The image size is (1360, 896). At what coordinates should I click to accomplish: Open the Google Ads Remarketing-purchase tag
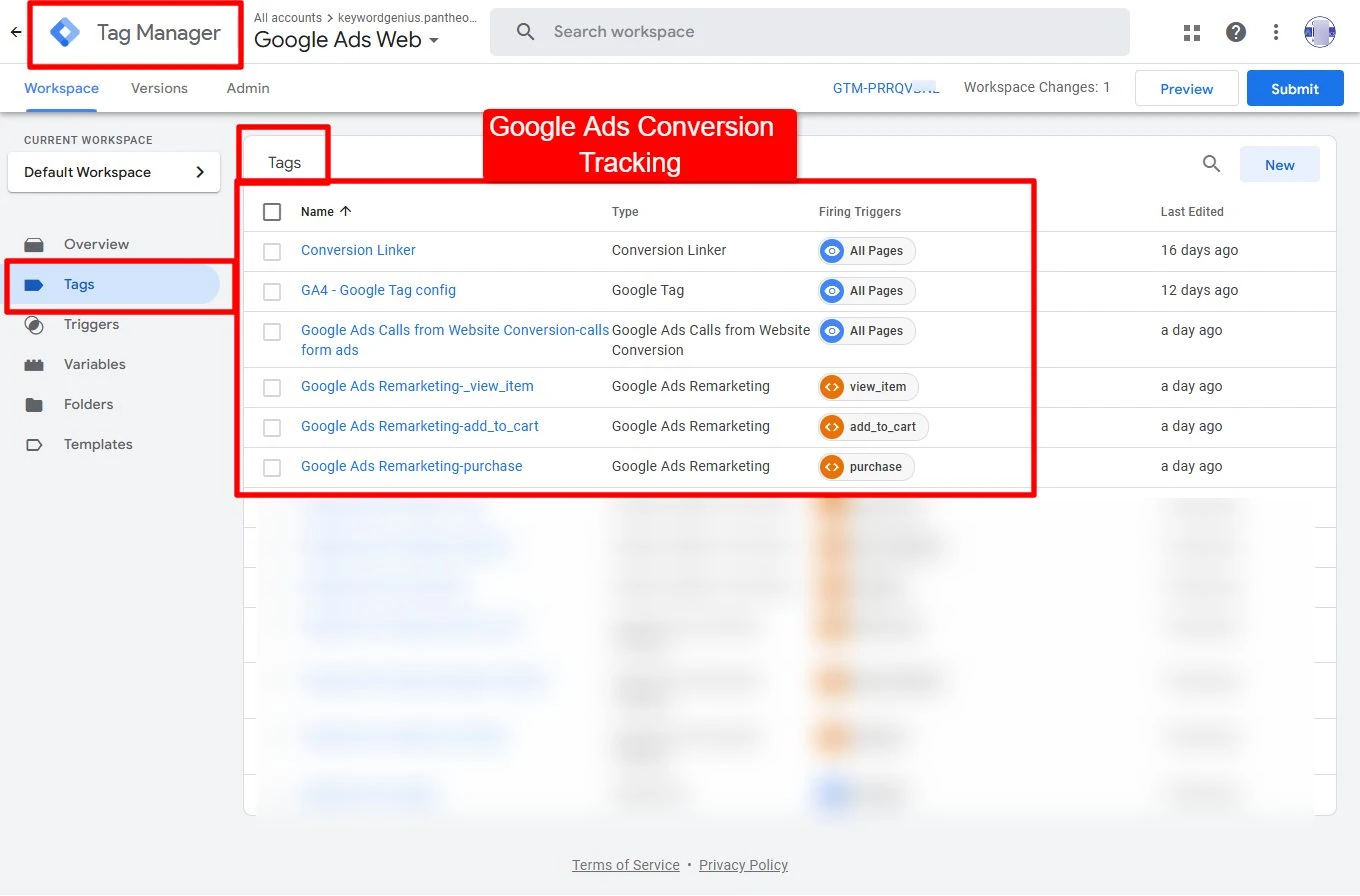pyautogui.click(x=411, y=466)
